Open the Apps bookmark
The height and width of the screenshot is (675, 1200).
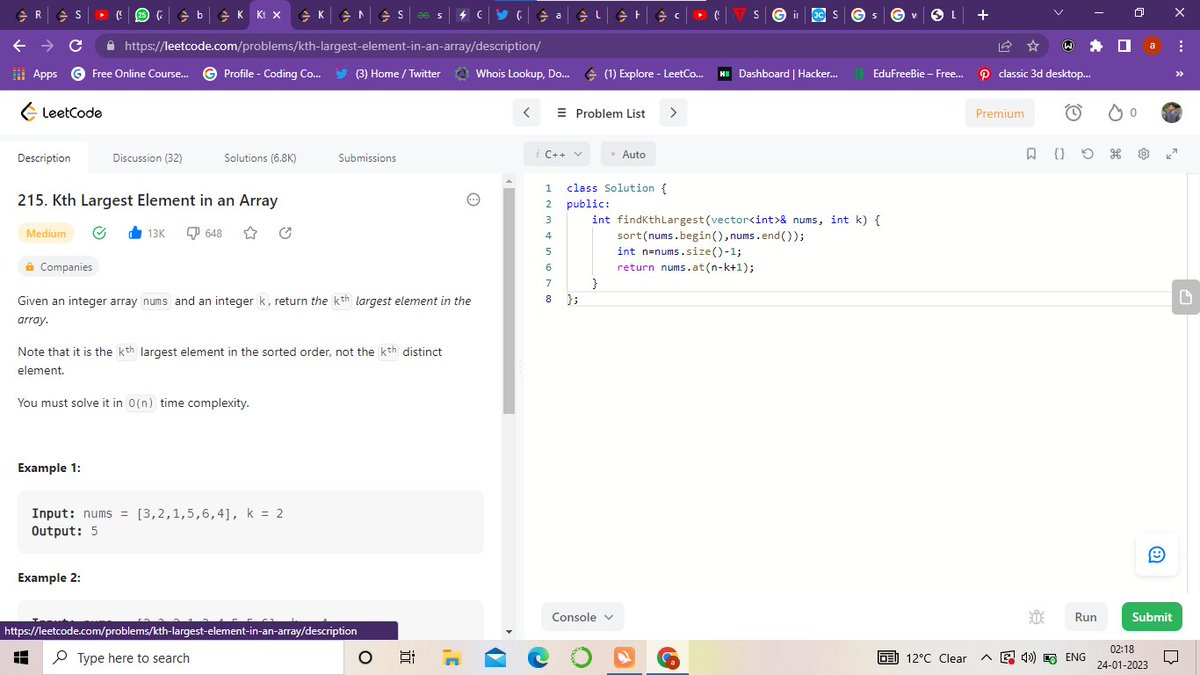[34, 74]
